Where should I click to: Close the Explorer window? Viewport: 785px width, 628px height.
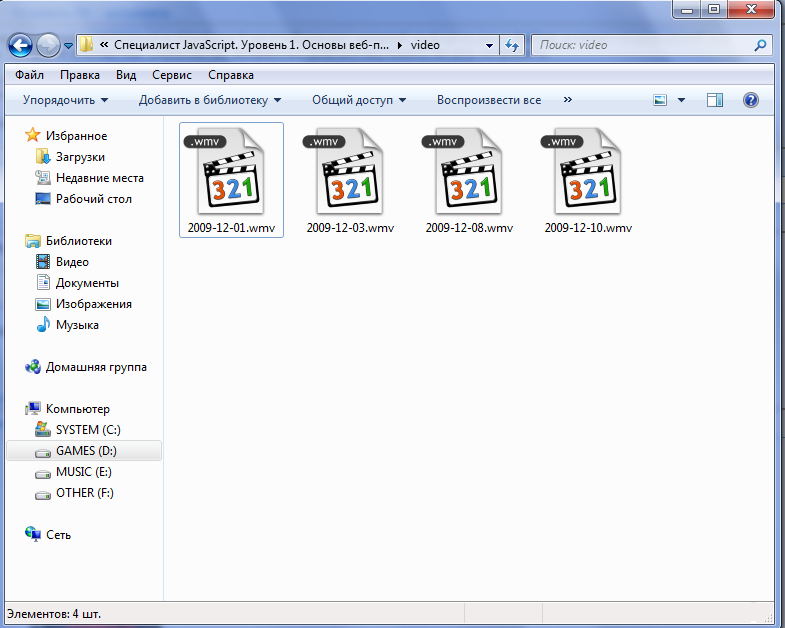tap(751, 9)
